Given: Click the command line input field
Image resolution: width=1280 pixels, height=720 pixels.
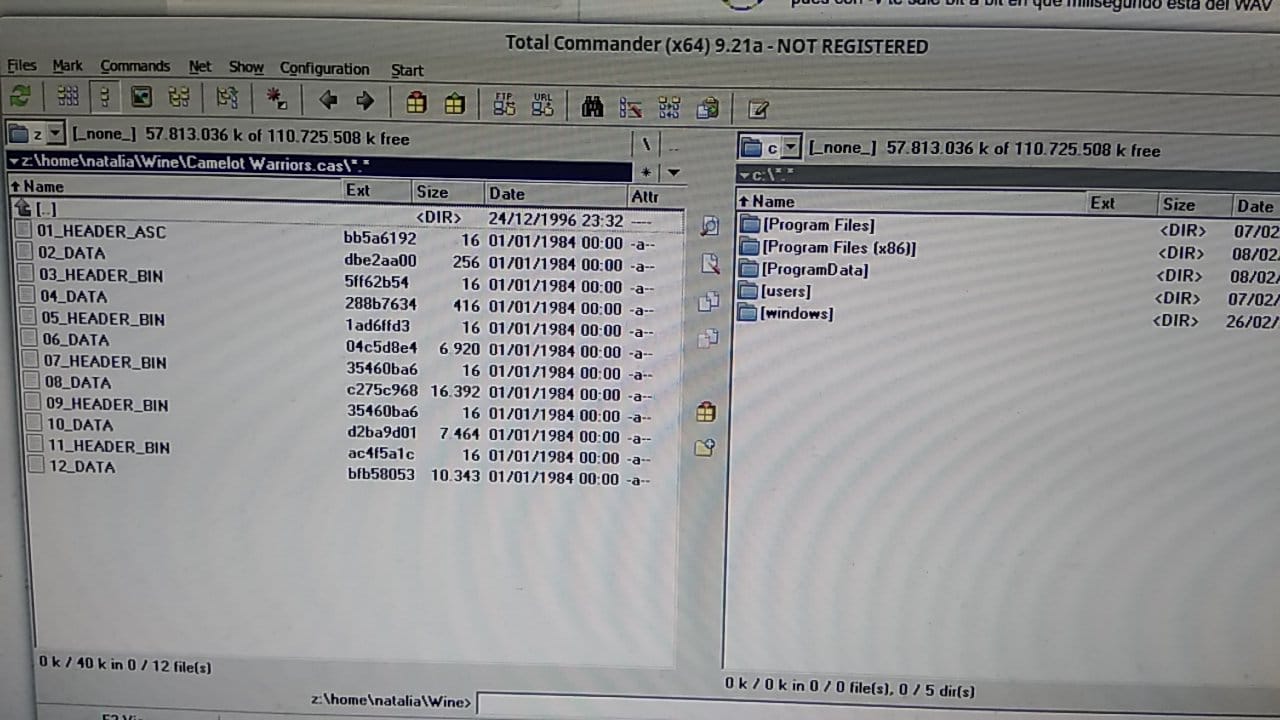Looking at the screenshot, I should click(x=878, y=704).
